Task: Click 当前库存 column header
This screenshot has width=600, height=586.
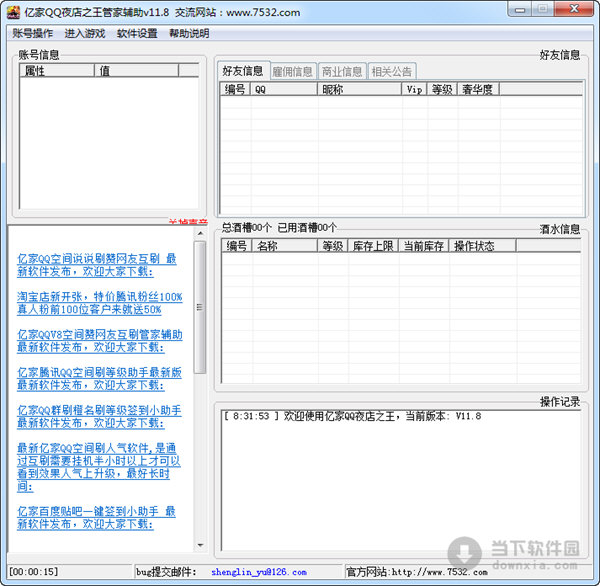Action: 424,246
